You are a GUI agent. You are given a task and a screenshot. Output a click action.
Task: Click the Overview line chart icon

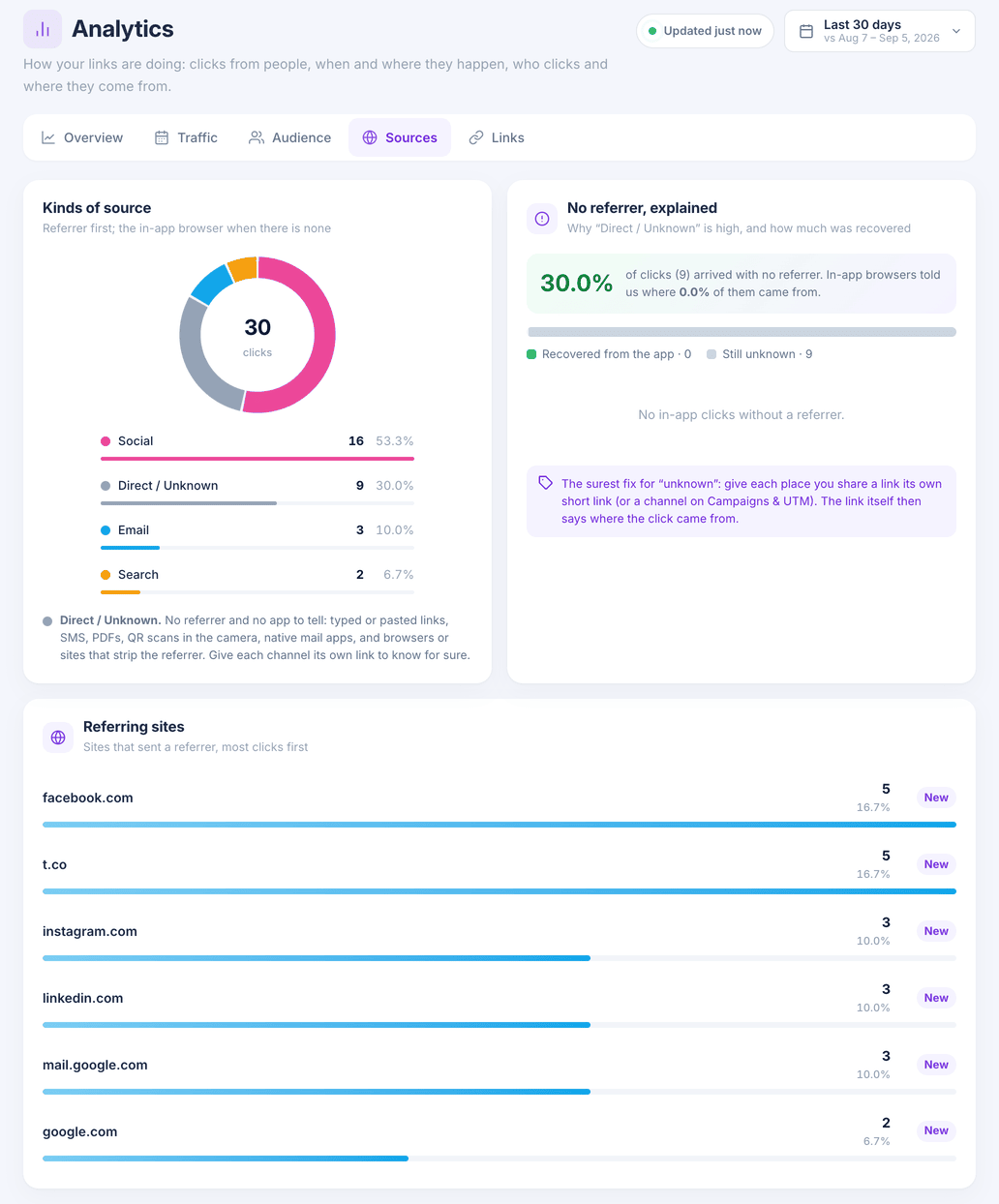tap(48, 137)
